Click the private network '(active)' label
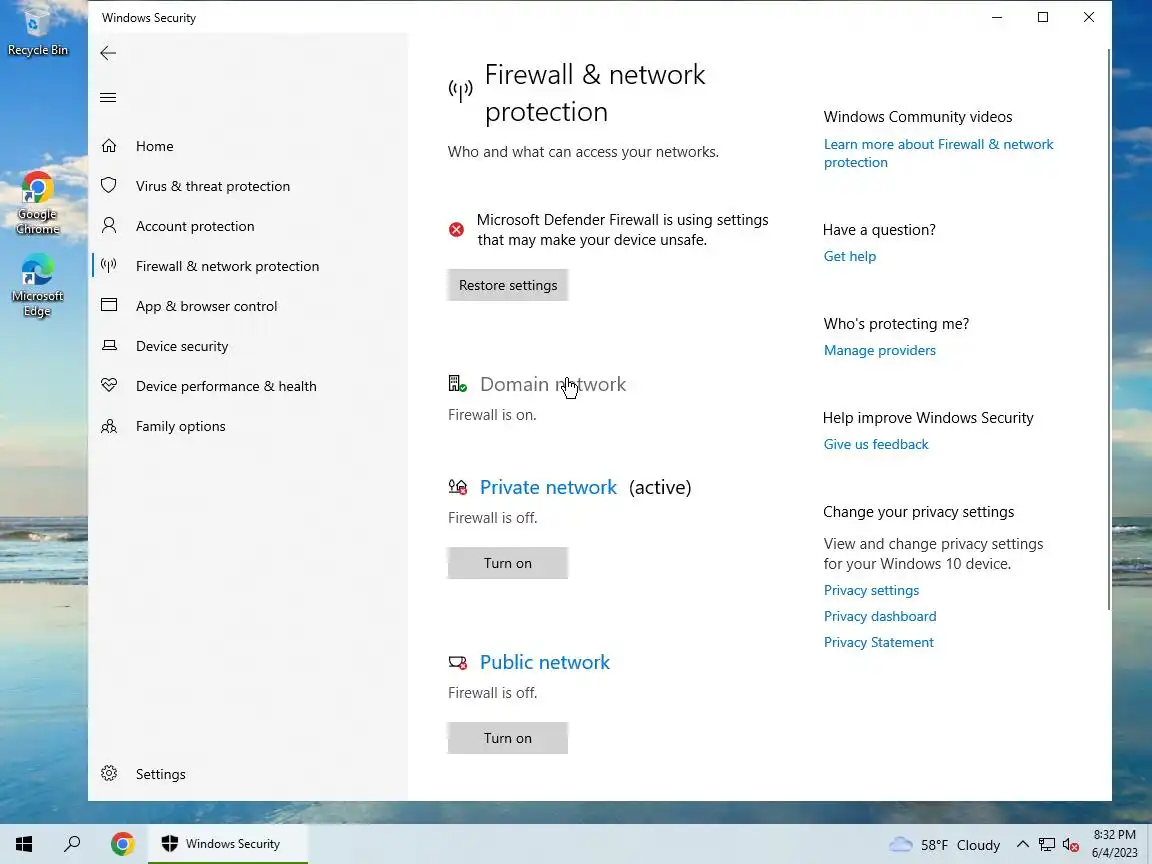The height and width of the screenshot is (864, 1152). point(660,487)
